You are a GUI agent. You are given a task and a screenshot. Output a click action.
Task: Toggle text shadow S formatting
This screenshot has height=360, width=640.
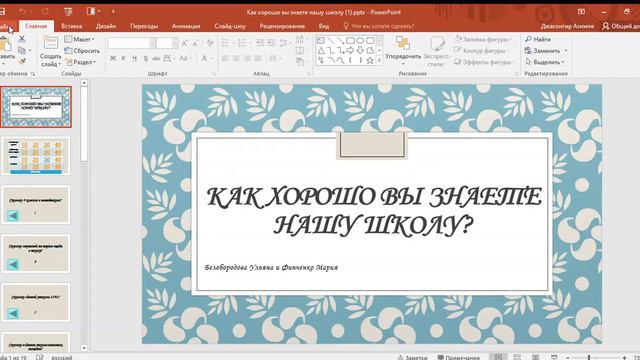point(145,58)
